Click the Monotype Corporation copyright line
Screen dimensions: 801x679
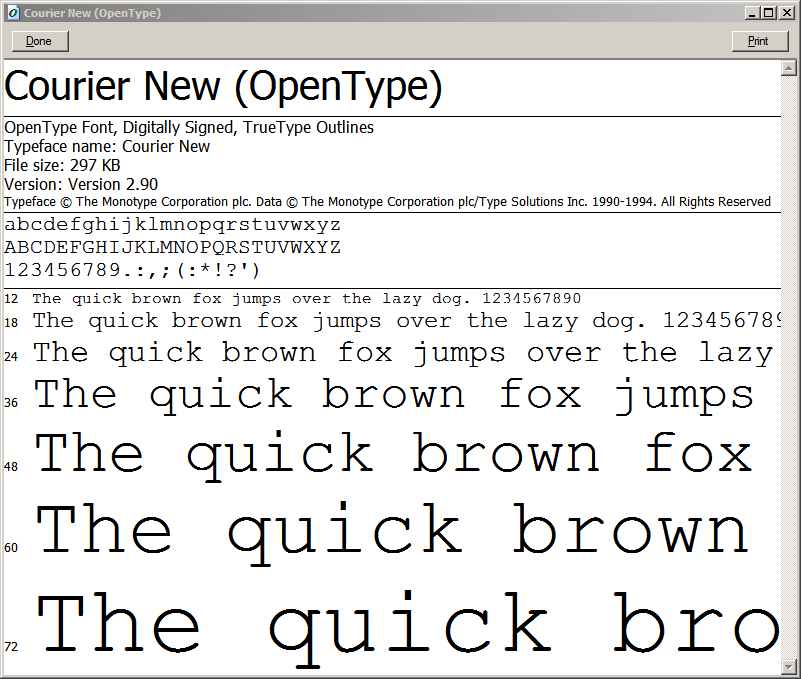click(x=387, y=202)
